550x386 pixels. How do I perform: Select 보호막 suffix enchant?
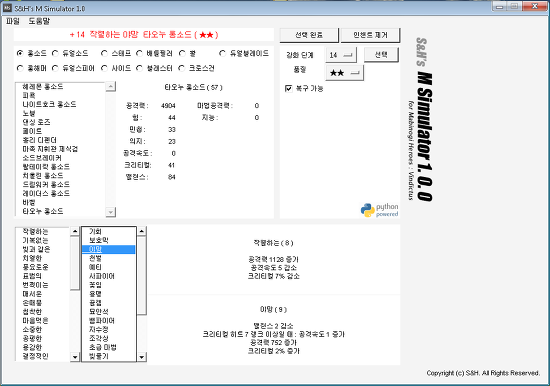coord(99,240)
